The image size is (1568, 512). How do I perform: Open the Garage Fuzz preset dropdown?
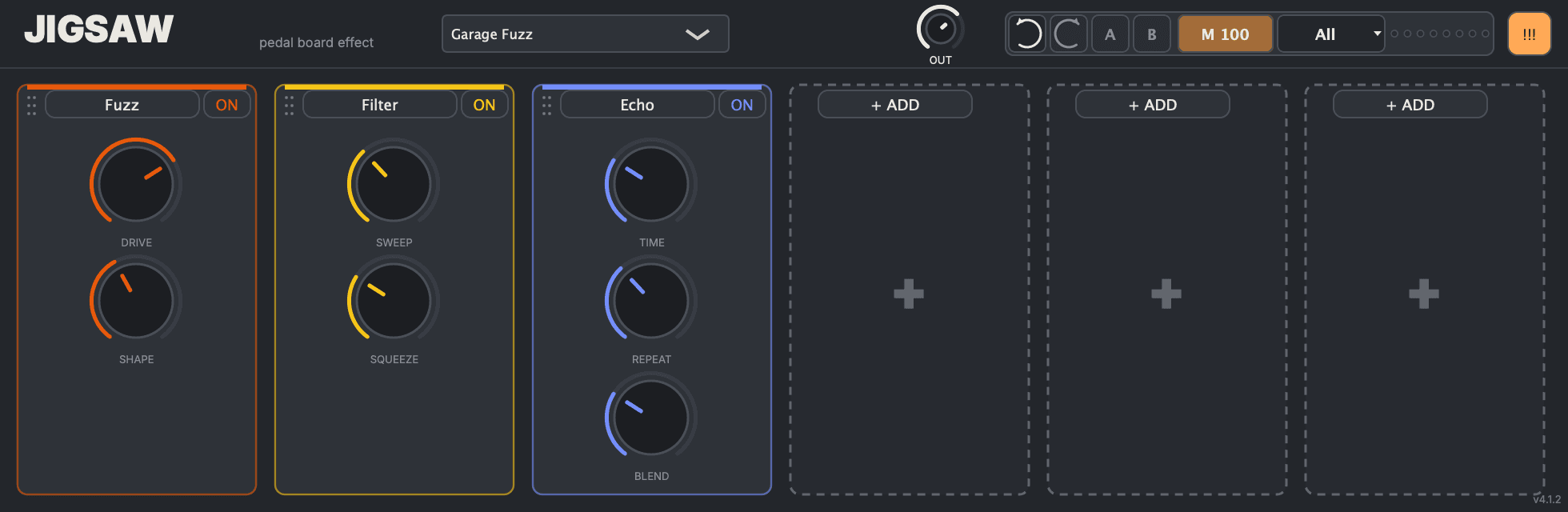(x=585, y=34)
